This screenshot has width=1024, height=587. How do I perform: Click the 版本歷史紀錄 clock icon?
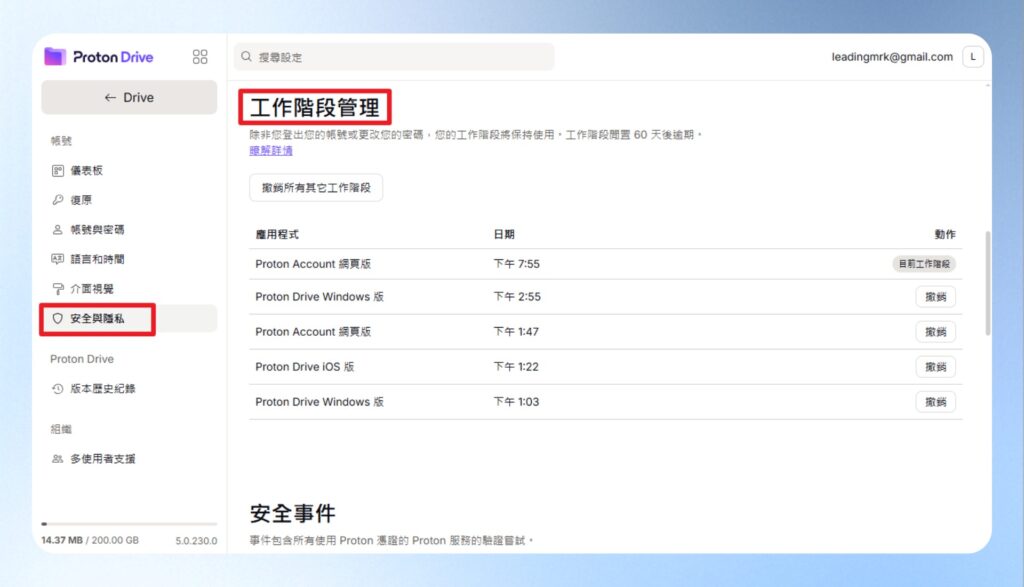(57, 389)
